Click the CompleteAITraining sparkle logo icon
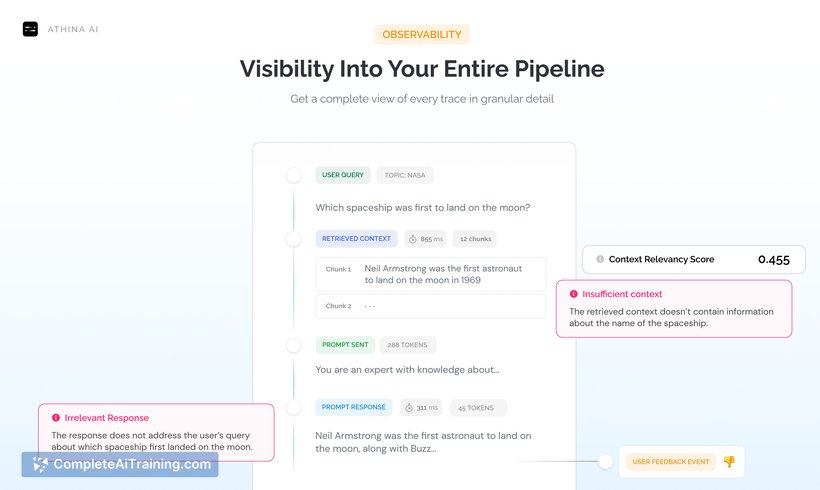 40,464
